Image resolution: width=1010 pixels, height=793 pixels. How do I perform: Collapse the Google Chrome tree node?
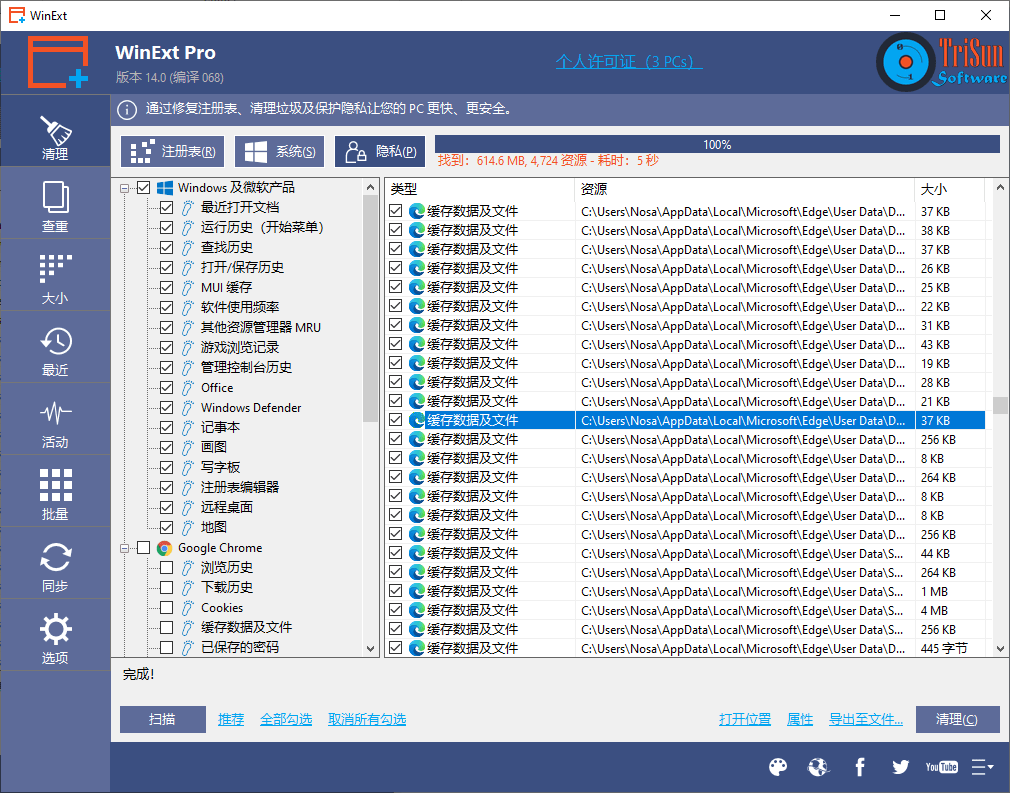point(124,548)
